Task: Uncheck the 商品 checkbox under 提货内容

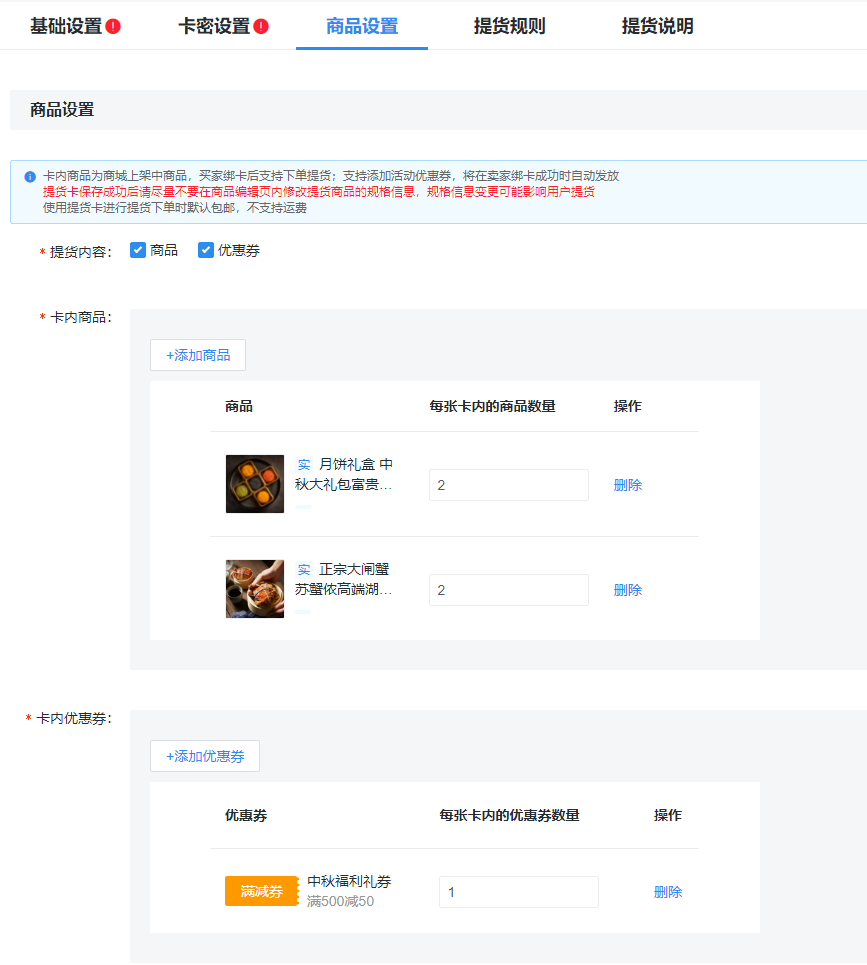Action: [x=138, y=250]
